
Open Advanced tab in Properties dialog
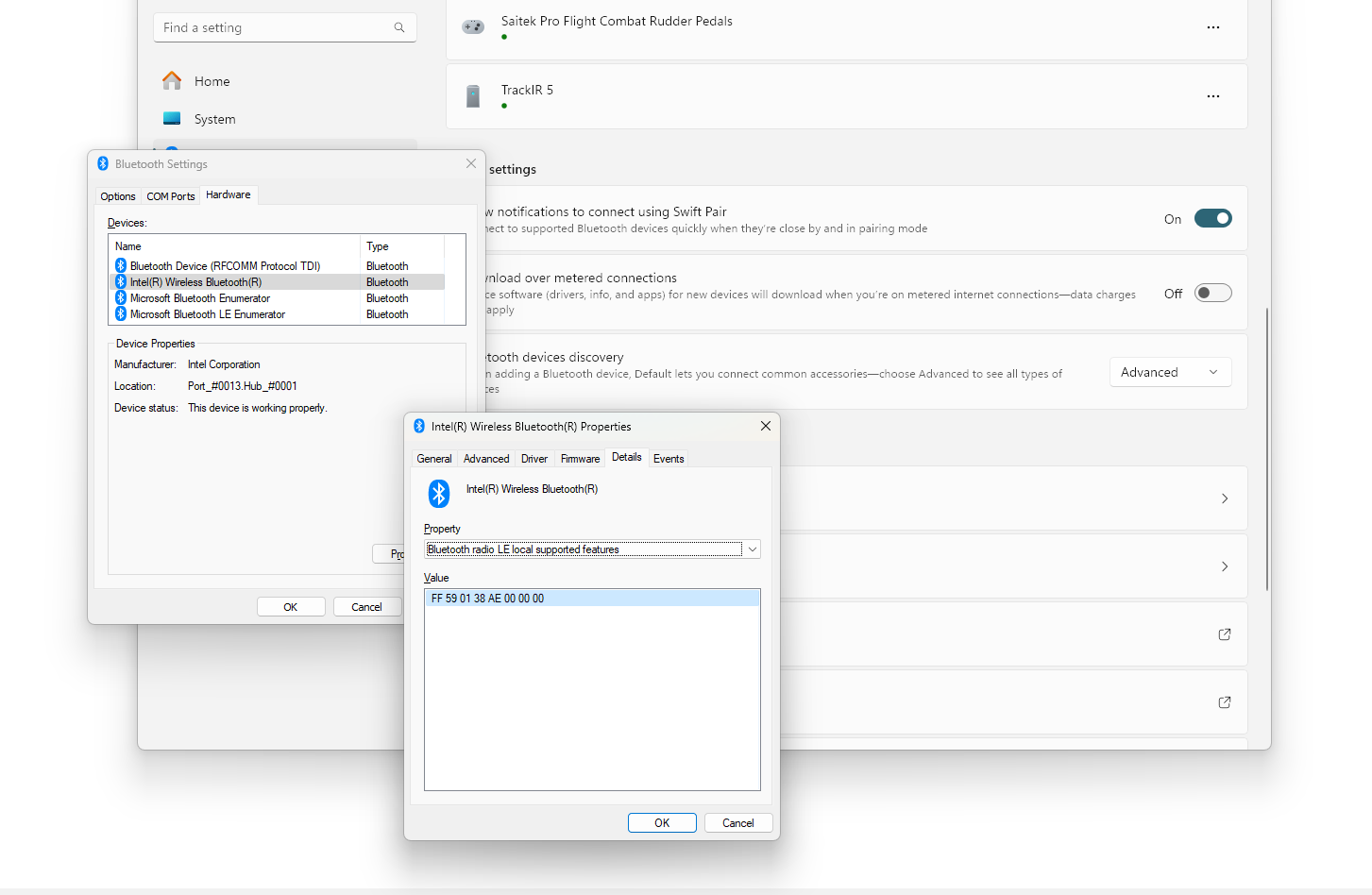coord(486,459)
